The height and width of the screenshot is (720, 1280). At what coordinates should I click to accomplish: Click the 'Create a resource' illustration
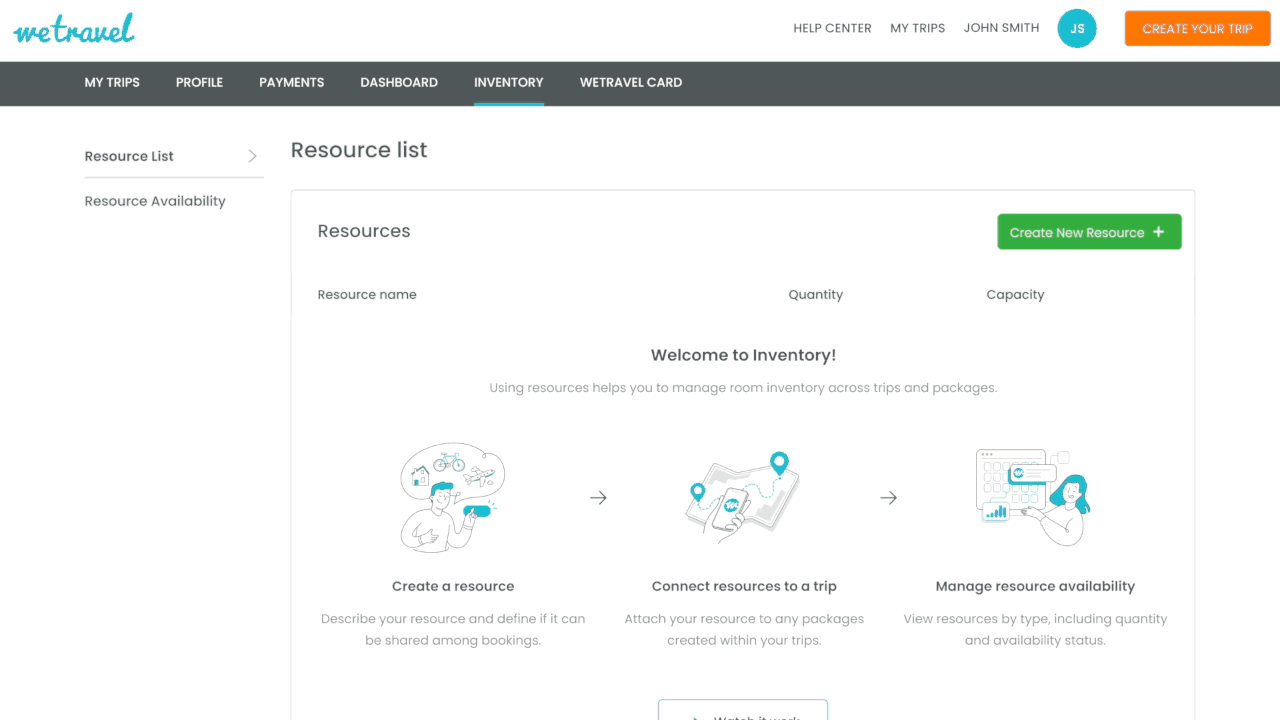[453, 495]
